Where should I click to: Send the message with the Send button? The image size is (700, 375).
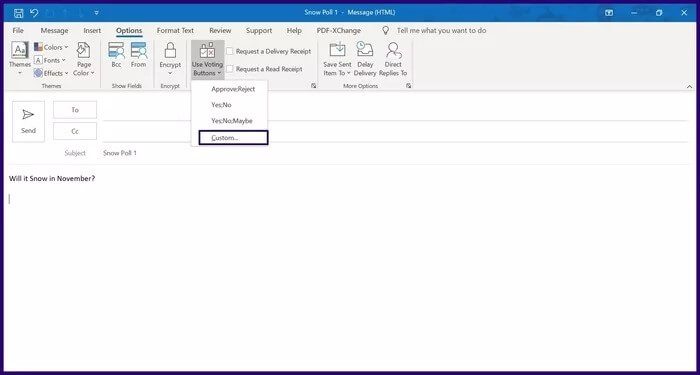coord(28,121)
